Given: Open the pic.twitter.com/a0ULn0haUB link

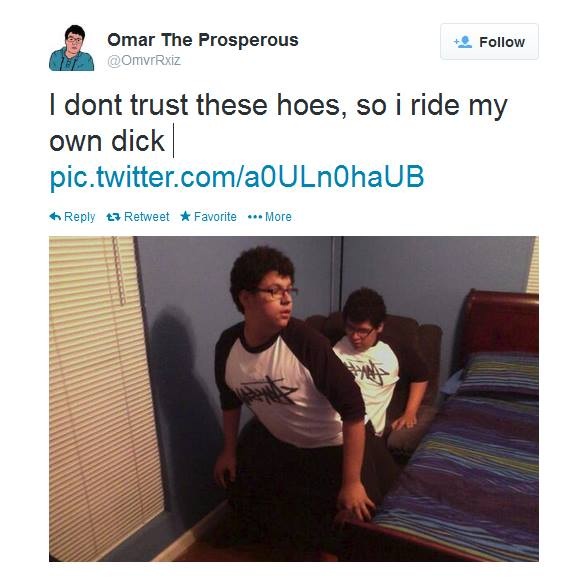Looking at the screenshot, I should pos(237,176).
